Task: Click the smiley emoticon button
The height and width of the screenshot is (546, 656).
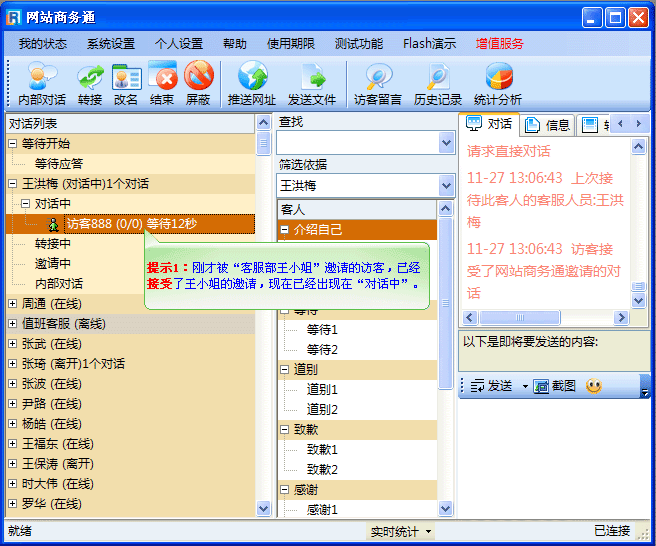Action: (593, 385)
